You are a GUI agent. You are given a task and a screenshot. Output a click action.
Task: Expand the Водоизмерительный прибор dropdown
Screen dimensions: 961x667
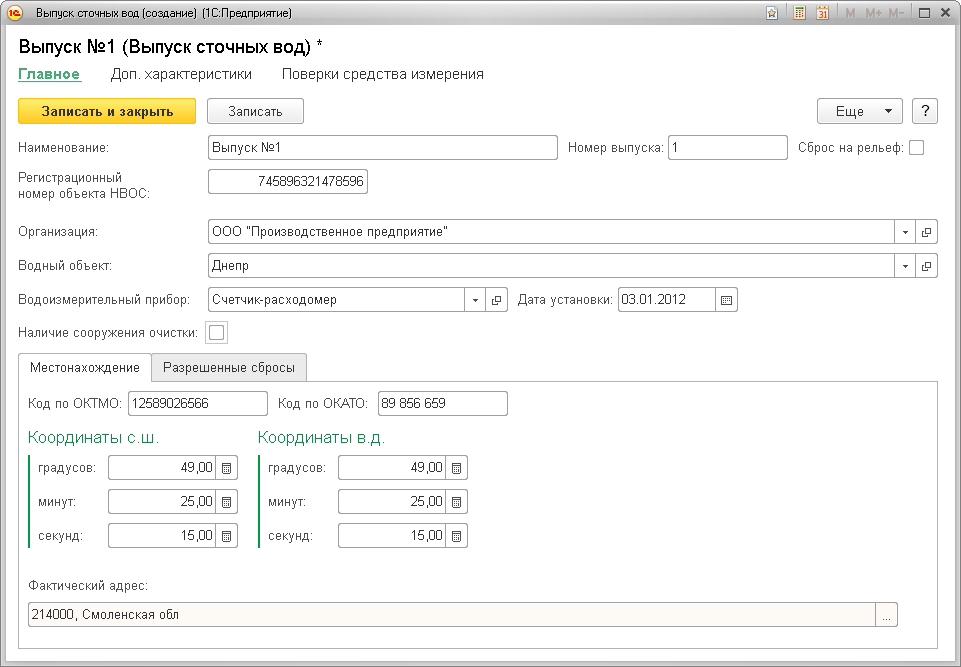475,300
